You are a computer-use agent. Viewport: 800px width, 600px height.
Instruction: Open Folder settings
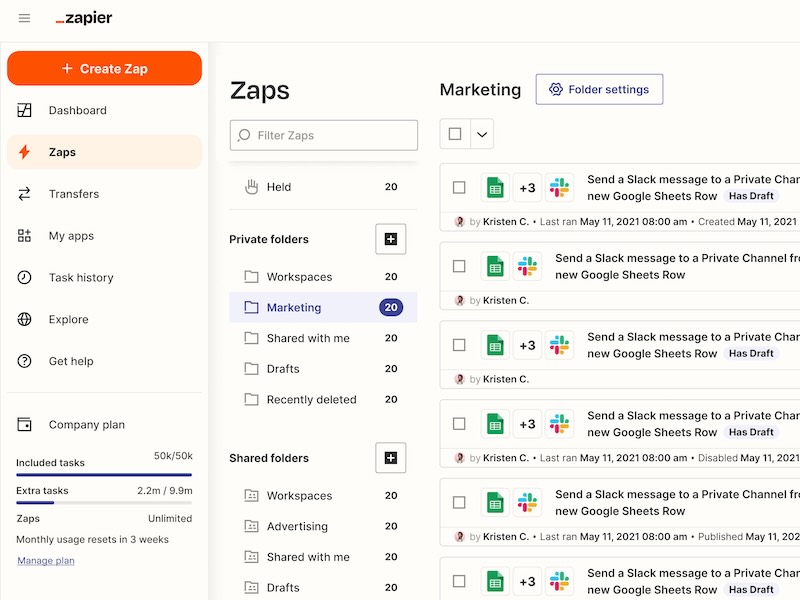(x=599, y=89)
